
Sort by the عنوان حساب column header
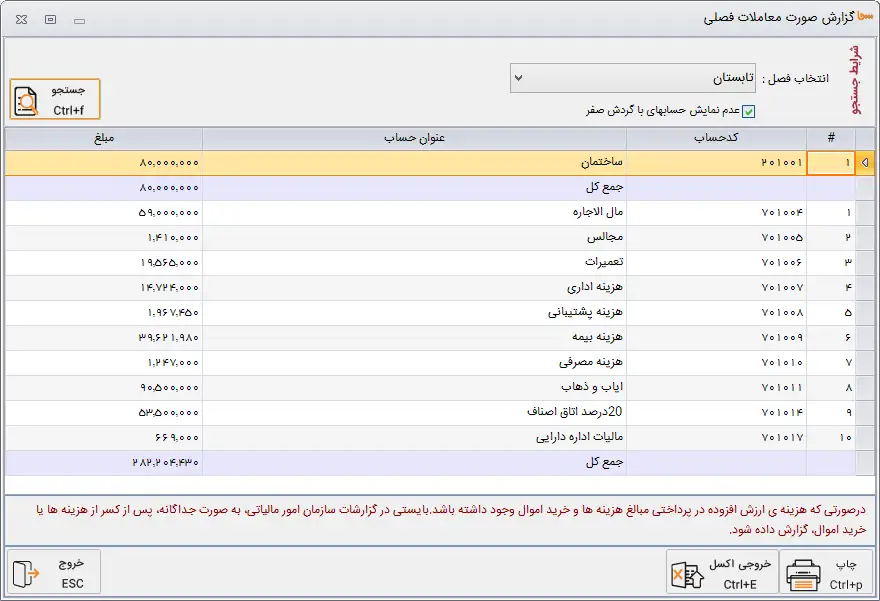click(x=414, y=138)
